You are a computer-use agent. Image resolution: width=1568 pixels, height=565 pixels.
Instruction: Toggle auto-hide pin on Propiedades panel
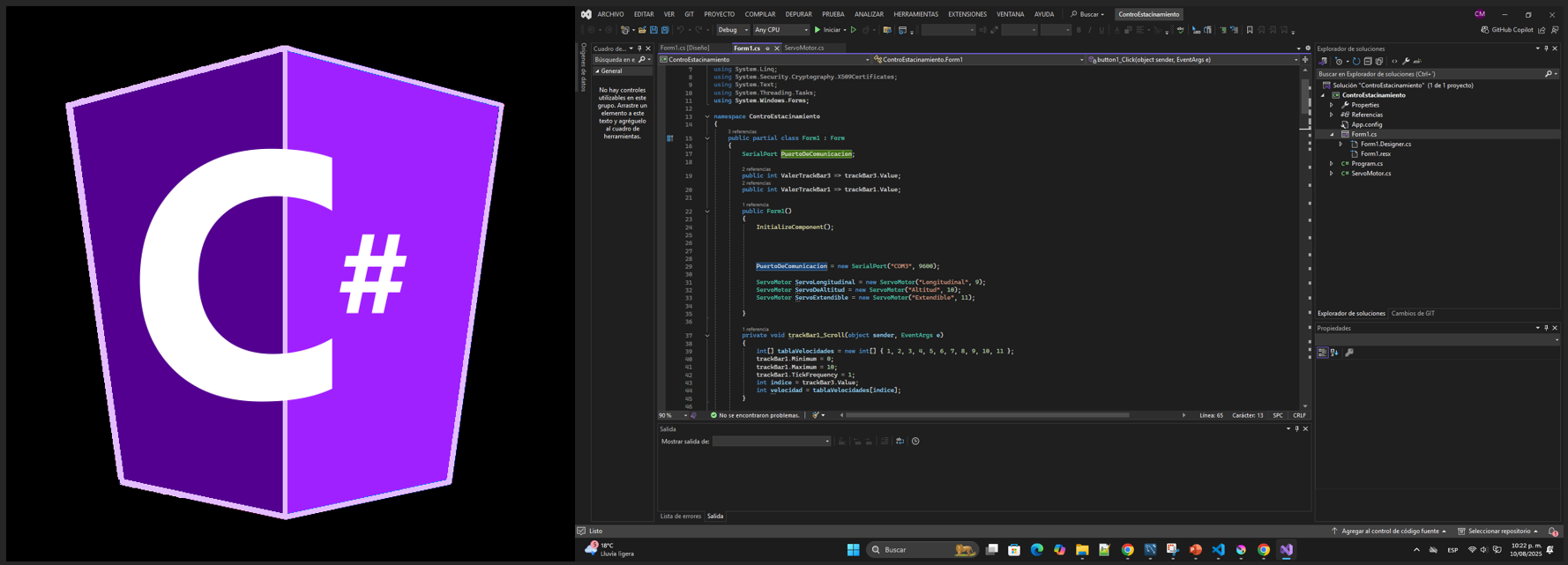click(x=1546, y=328)
